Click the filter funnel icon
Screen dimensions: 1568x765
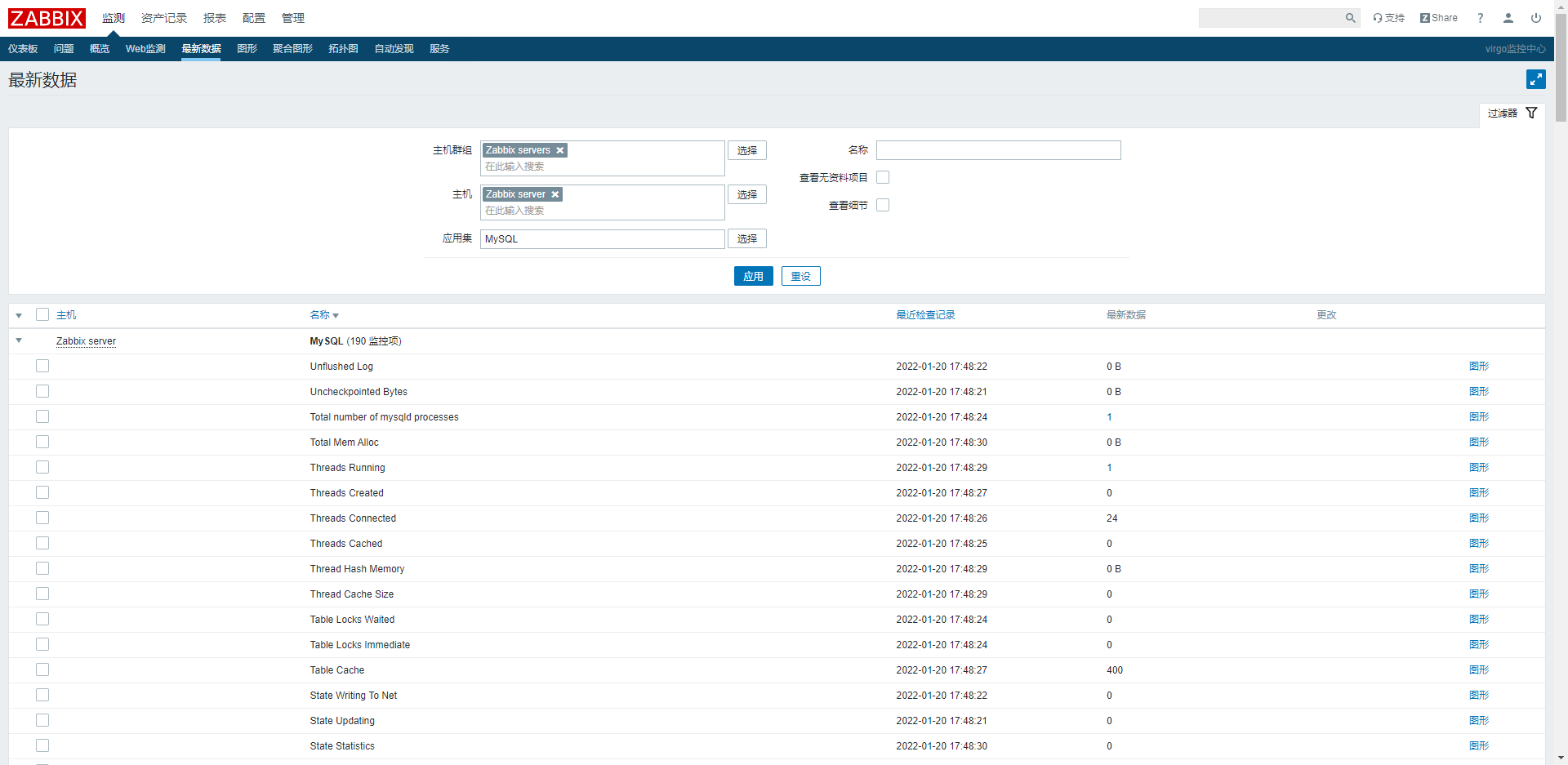pyautogui.click(x=1531, y=113)
